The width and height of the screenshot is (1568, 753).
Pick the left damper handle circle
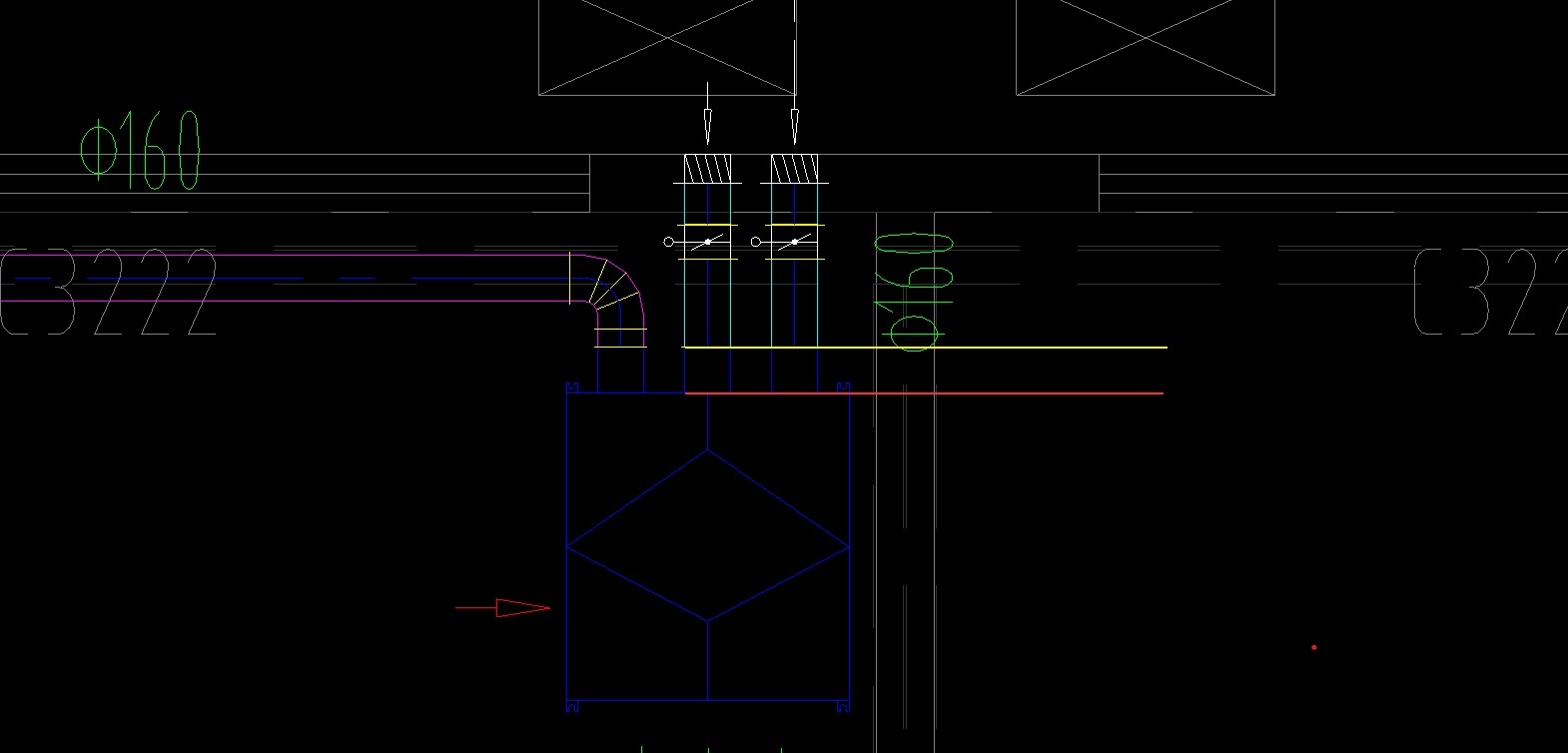669,242
